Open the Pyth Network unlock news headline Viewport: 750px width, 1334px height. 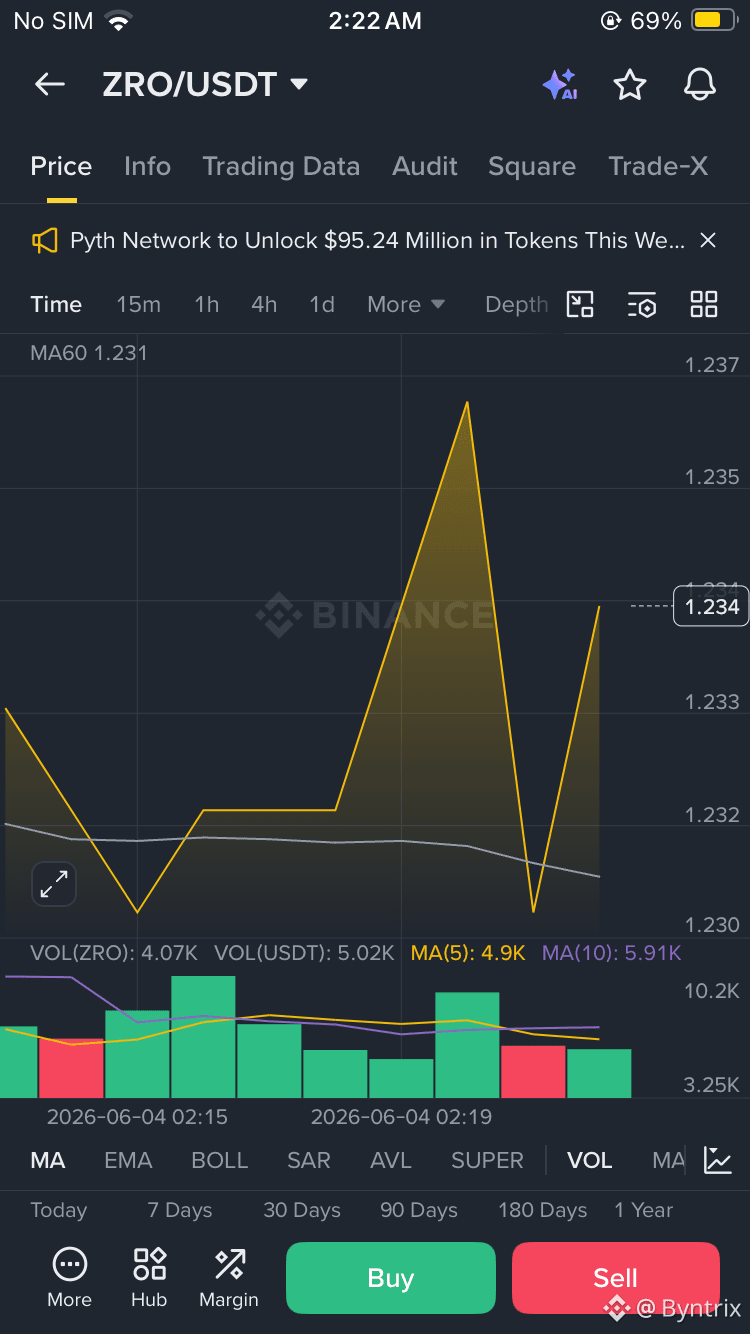click(377, 240)
